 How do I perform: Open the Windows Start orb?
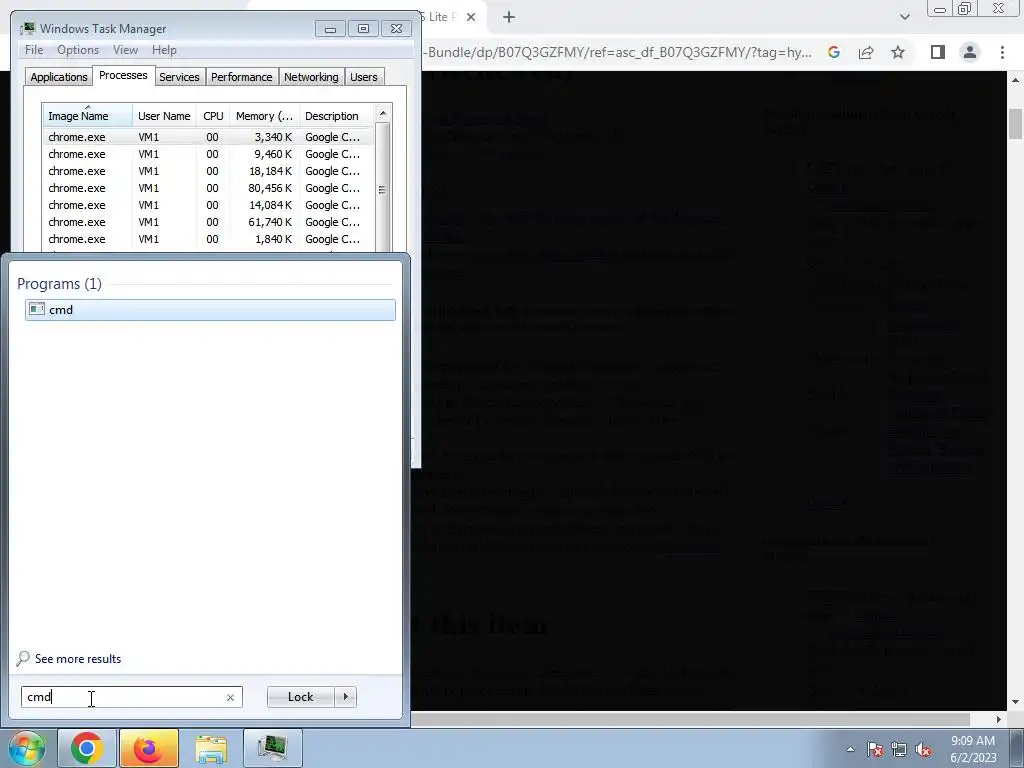click(x=27, y=748)
